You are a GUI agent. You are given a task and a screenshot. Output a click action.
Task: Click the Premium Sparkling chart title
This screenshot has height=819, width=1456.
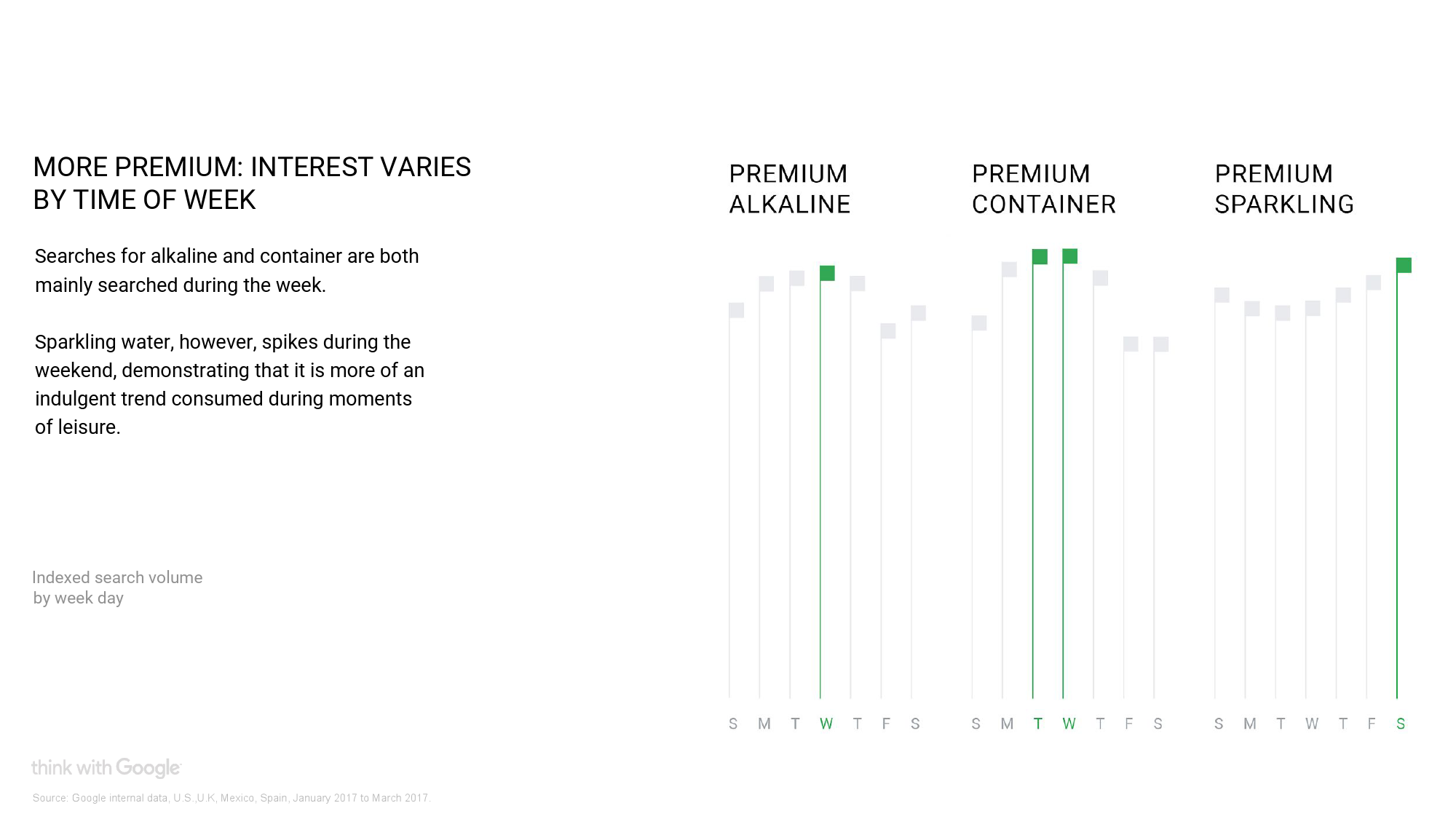tap(1284, 189)
